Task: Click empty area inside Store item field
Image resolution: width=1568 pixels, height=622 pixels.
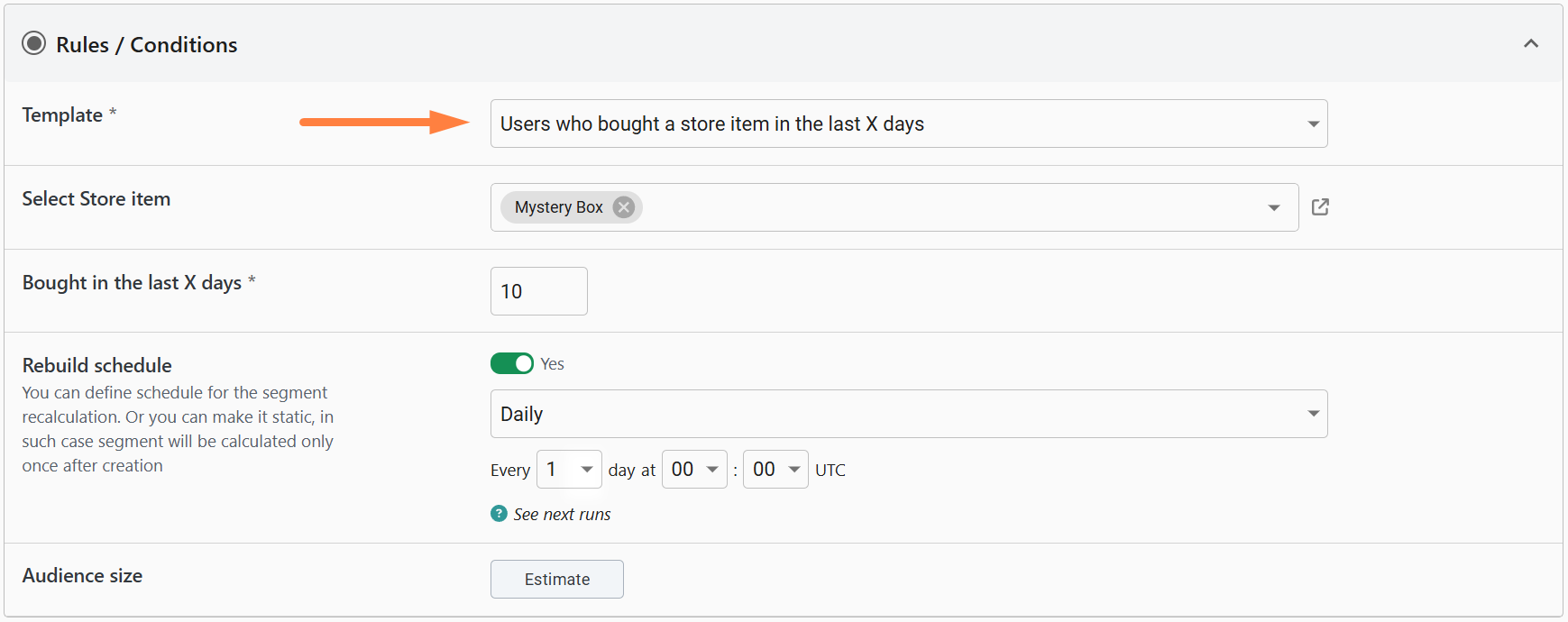Action: [x=947, y=207]
